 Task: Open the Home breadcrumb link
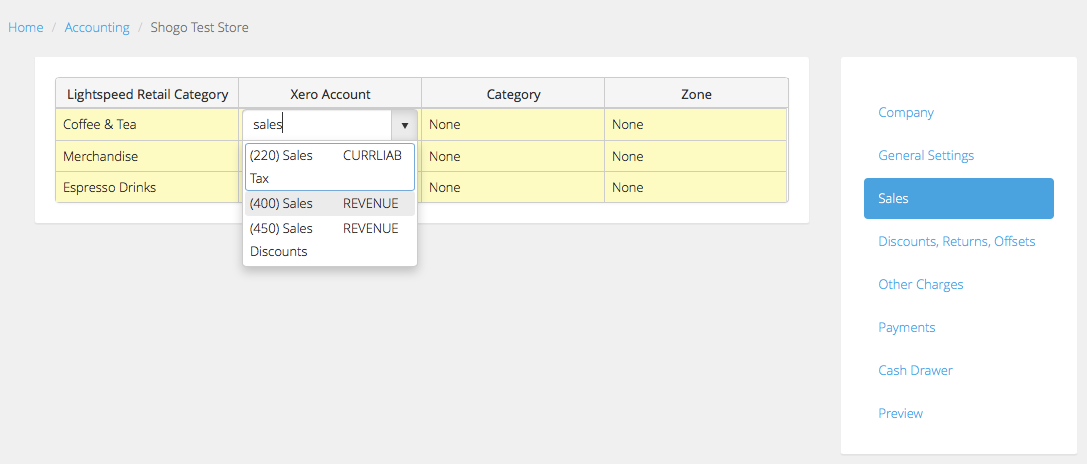[26, 28]
